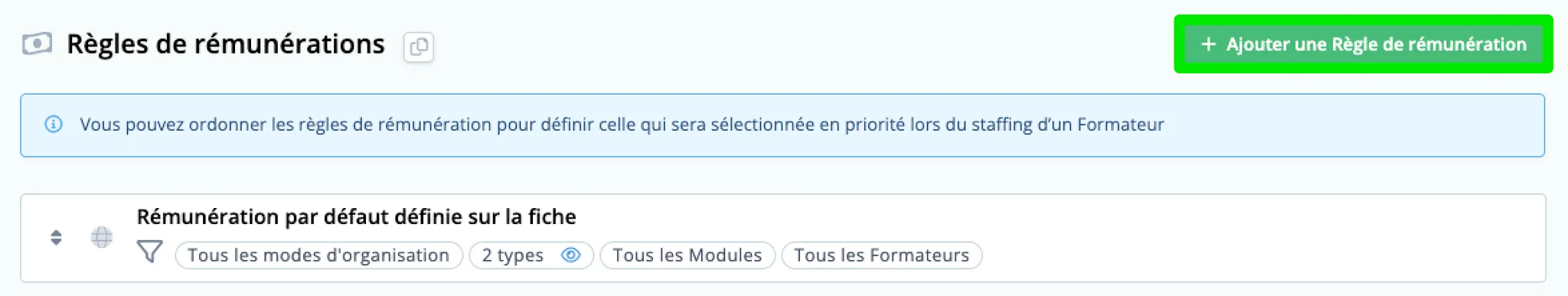Click the copy icon beside Règles de rémunérations
1568x296 pixels.
419,47
